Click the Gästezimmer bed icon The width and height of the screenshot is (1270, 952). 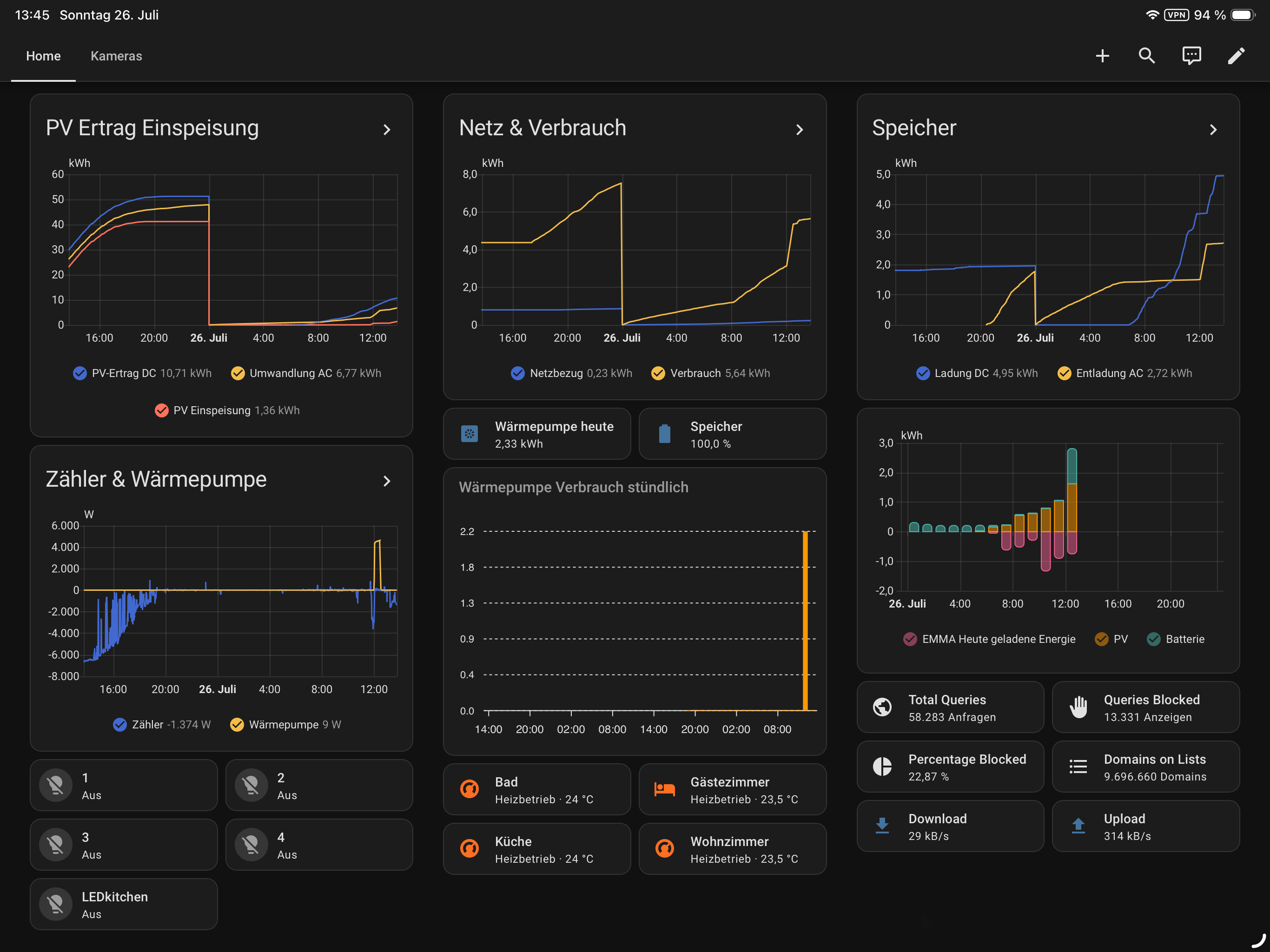click(x=664, y=789)
